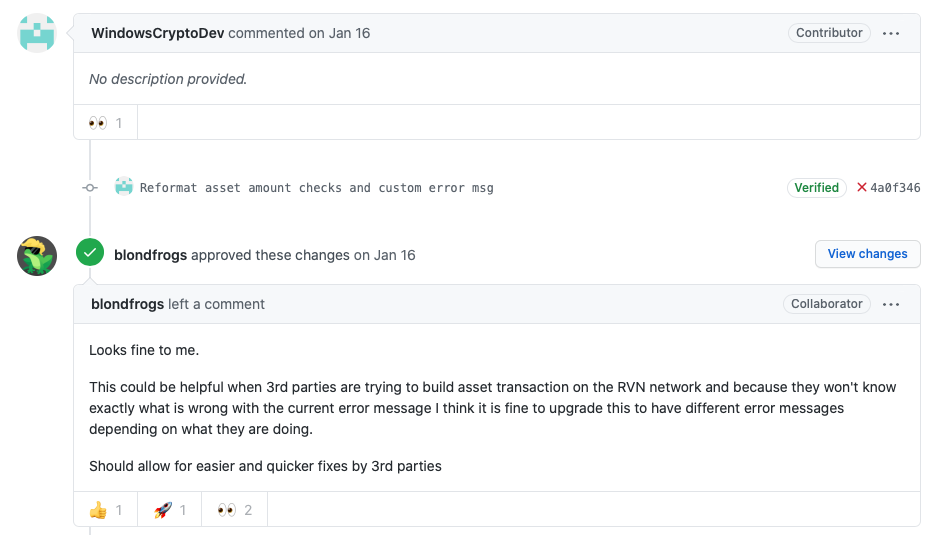Click the red failed status X icon

(x=862, y=187)
